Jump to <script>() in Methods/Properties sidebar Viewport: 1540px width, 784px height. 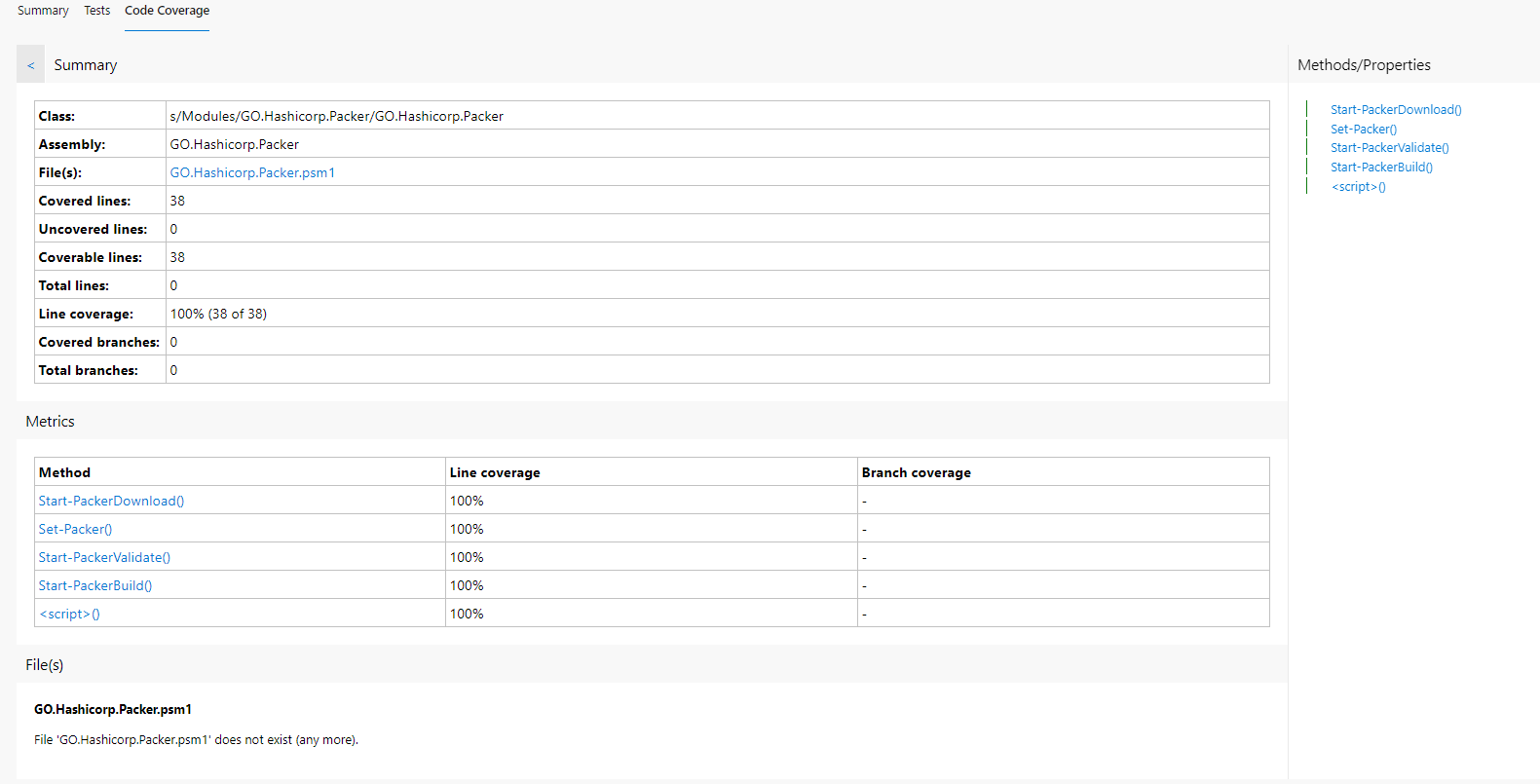1359,187
